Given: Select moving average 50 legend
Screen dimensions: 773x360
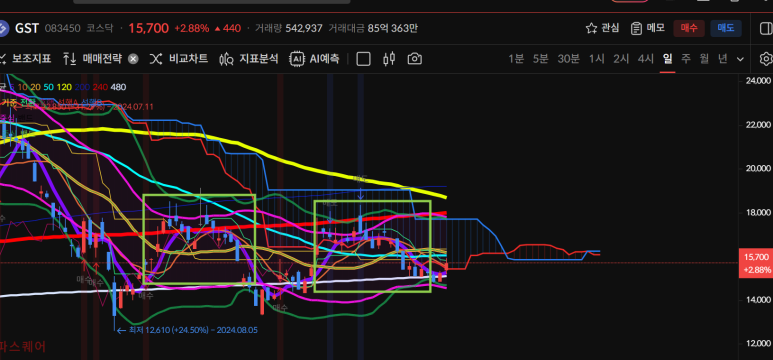Looking at the screenshot, I should coord(48,87).
